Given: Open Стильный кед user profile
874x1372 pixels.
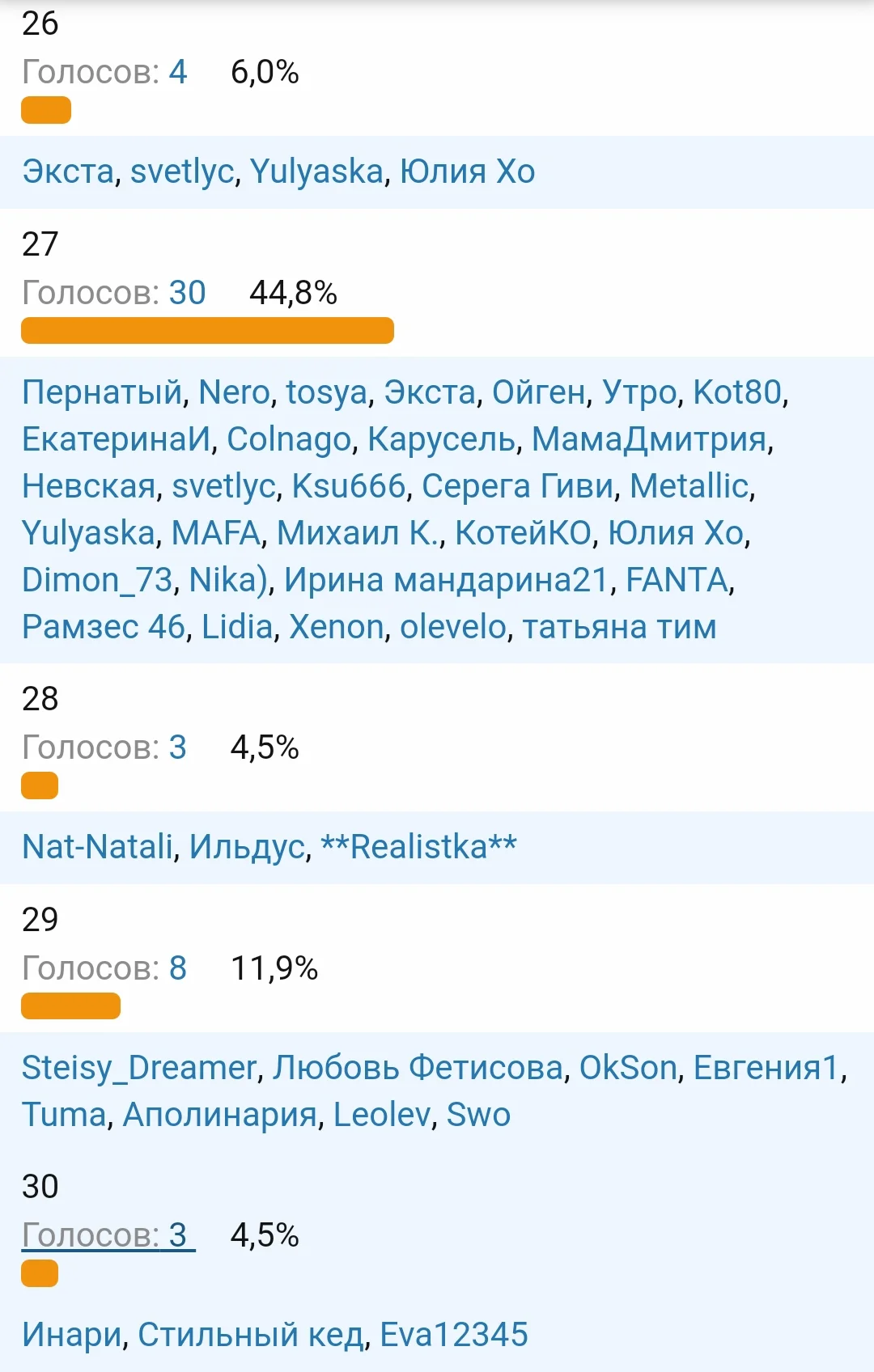Looking at the screenshot, I should (250, 1336).
